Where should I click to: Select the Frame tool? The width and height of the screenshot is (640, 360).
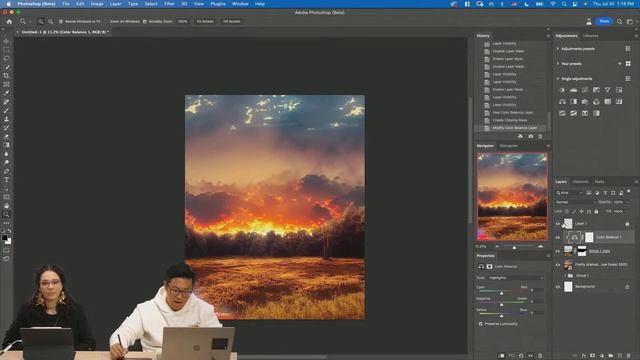click(6, 84)
